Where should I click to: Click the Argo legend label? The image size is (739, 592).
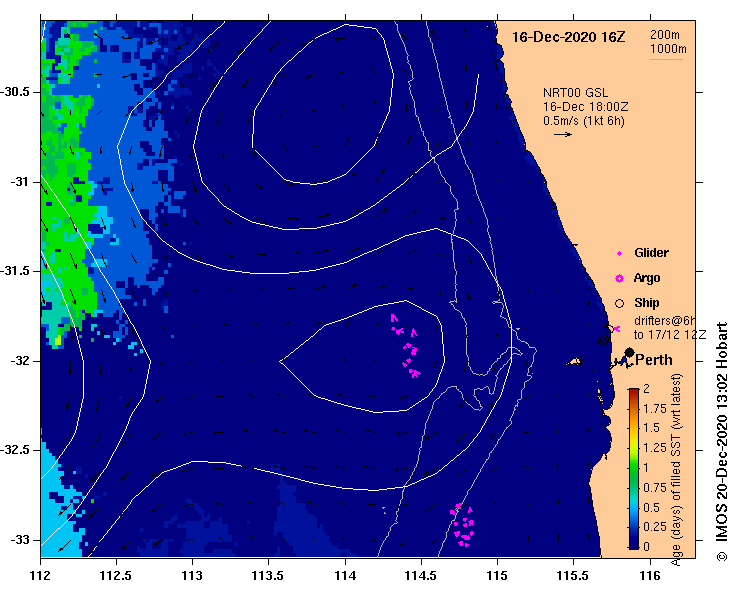click(647, 278)
